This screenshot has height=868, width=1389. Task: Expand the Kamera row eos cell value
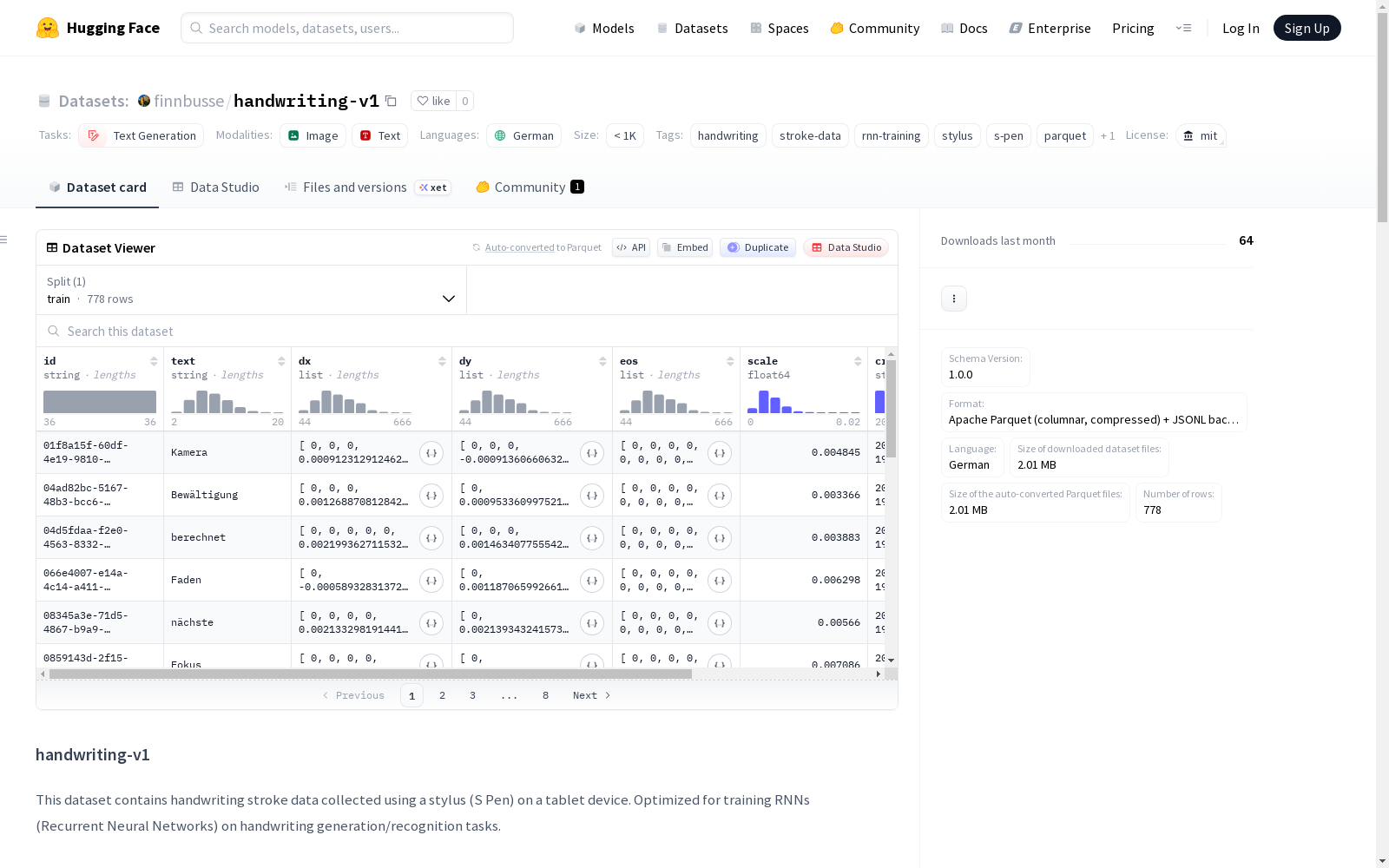coord(720,453)
